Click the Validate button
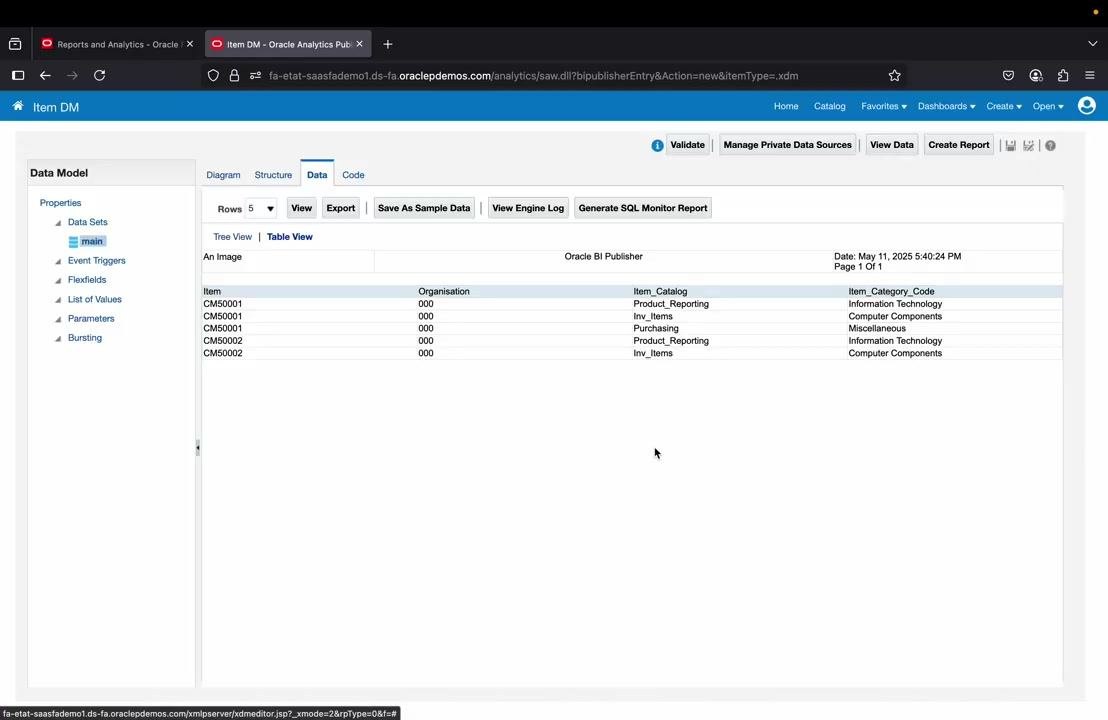Viewport: 1108px width, 720px height. click(x=688, y=145)
